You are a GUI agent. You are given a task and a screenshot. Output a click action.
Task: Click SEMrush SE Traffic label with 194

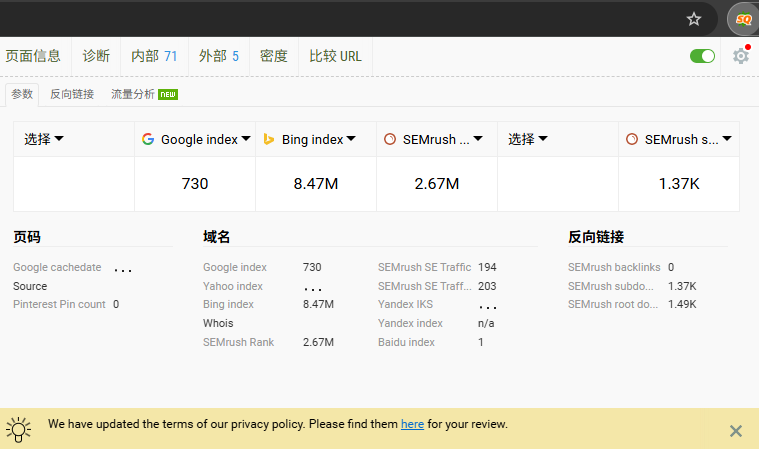click(425, 267)
